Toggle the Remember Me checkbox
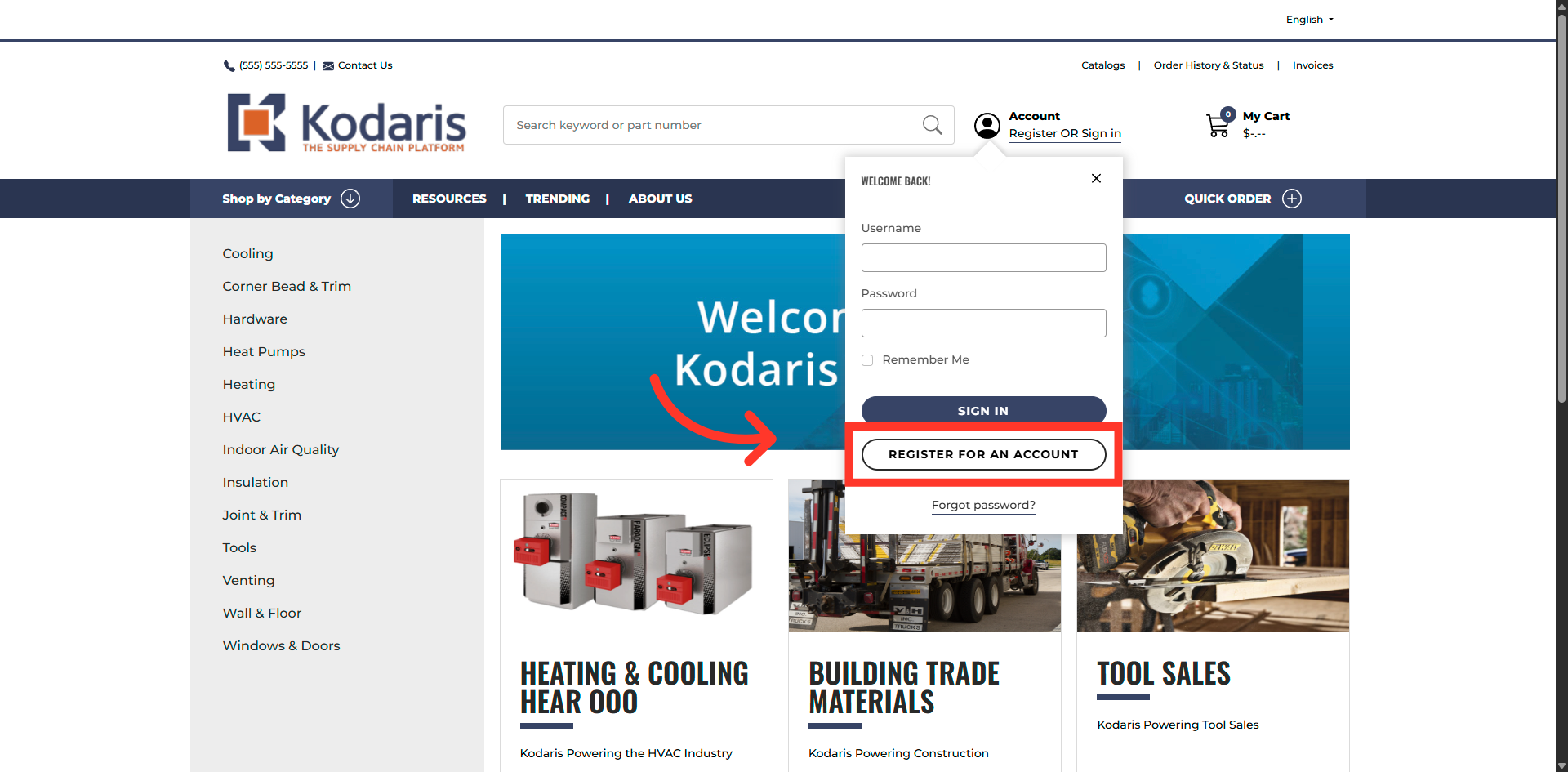The width and height of the screenshot is (1568, 772). (867, 360)
